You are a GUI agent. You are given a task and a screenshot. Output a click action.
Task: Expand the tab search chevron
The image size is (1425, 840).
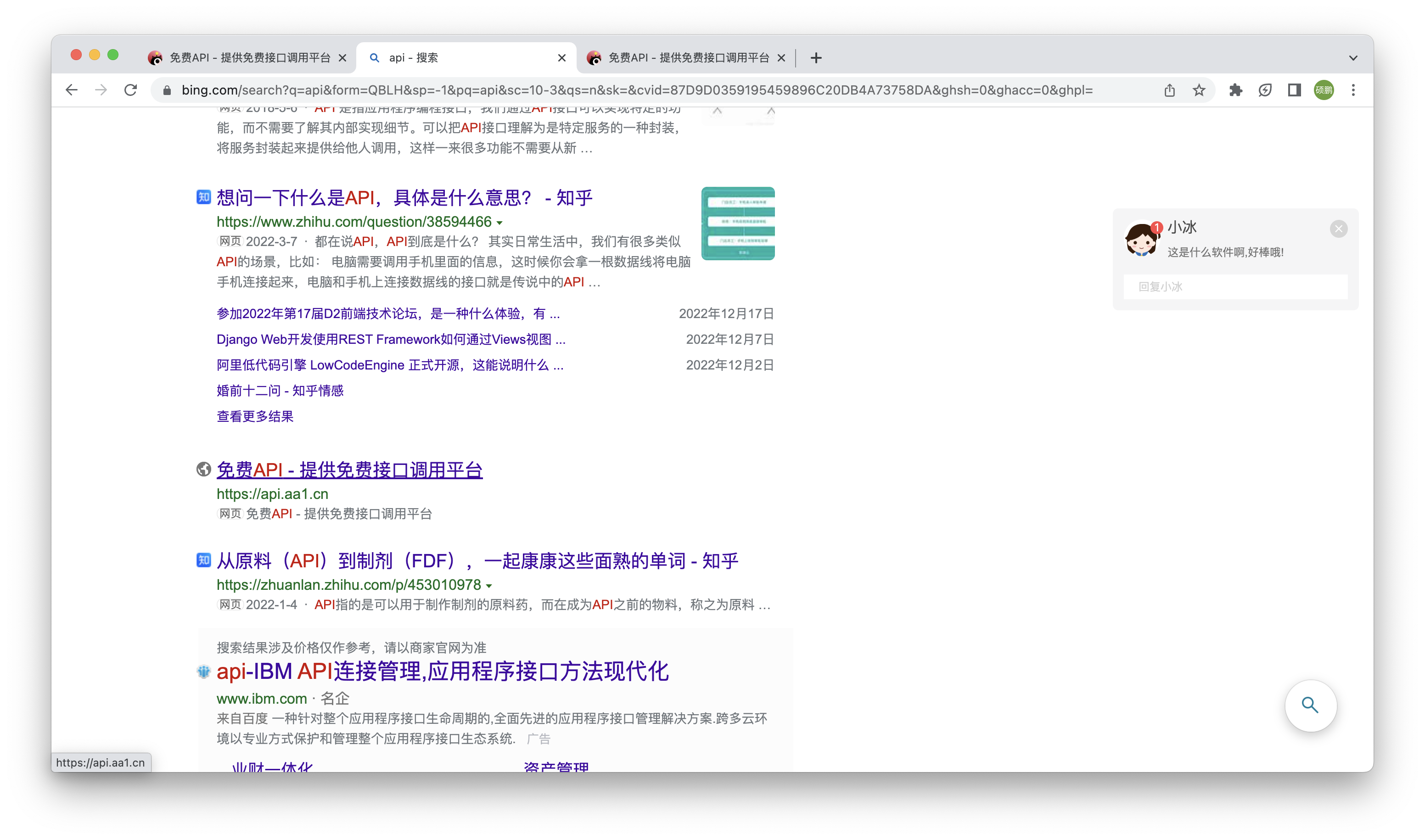(x=1353, y=58)
